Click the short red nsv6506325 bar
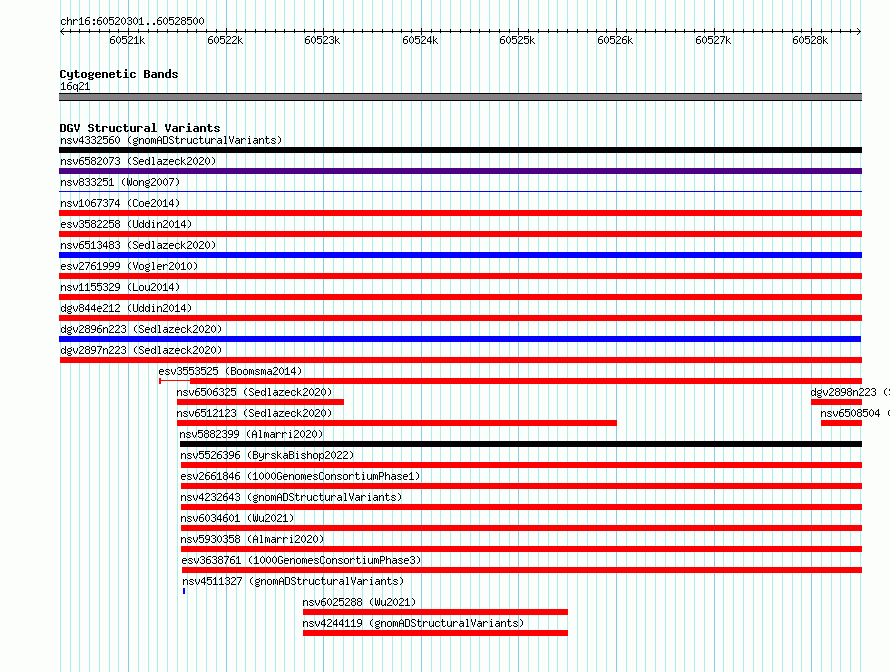This screenshot has width=890, height=672. [x=261, y=402]
